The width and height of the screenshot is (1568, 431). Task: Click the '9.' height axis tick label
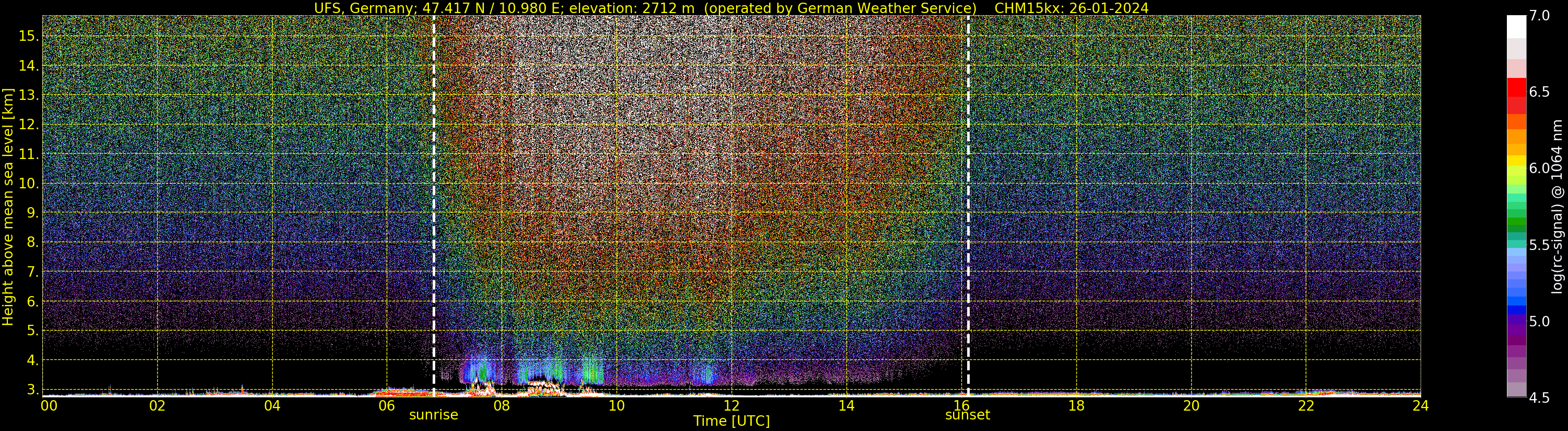33,213
